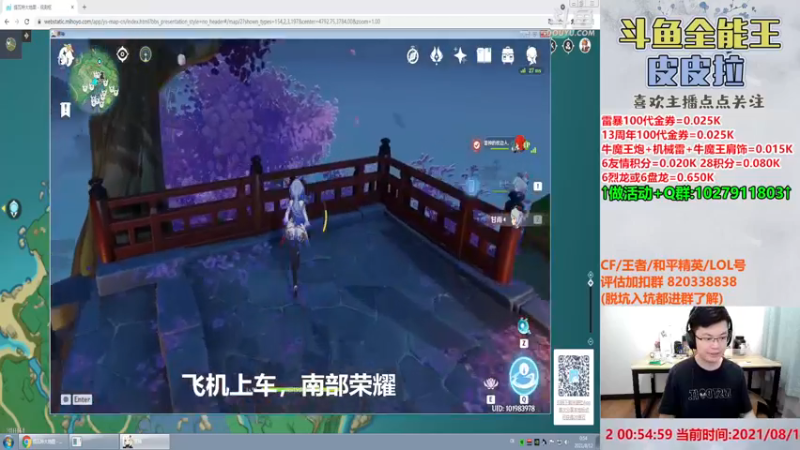Click the map marker icon on left edge
The height and width of the screenshot is (450, 800).
pos(14,208)
